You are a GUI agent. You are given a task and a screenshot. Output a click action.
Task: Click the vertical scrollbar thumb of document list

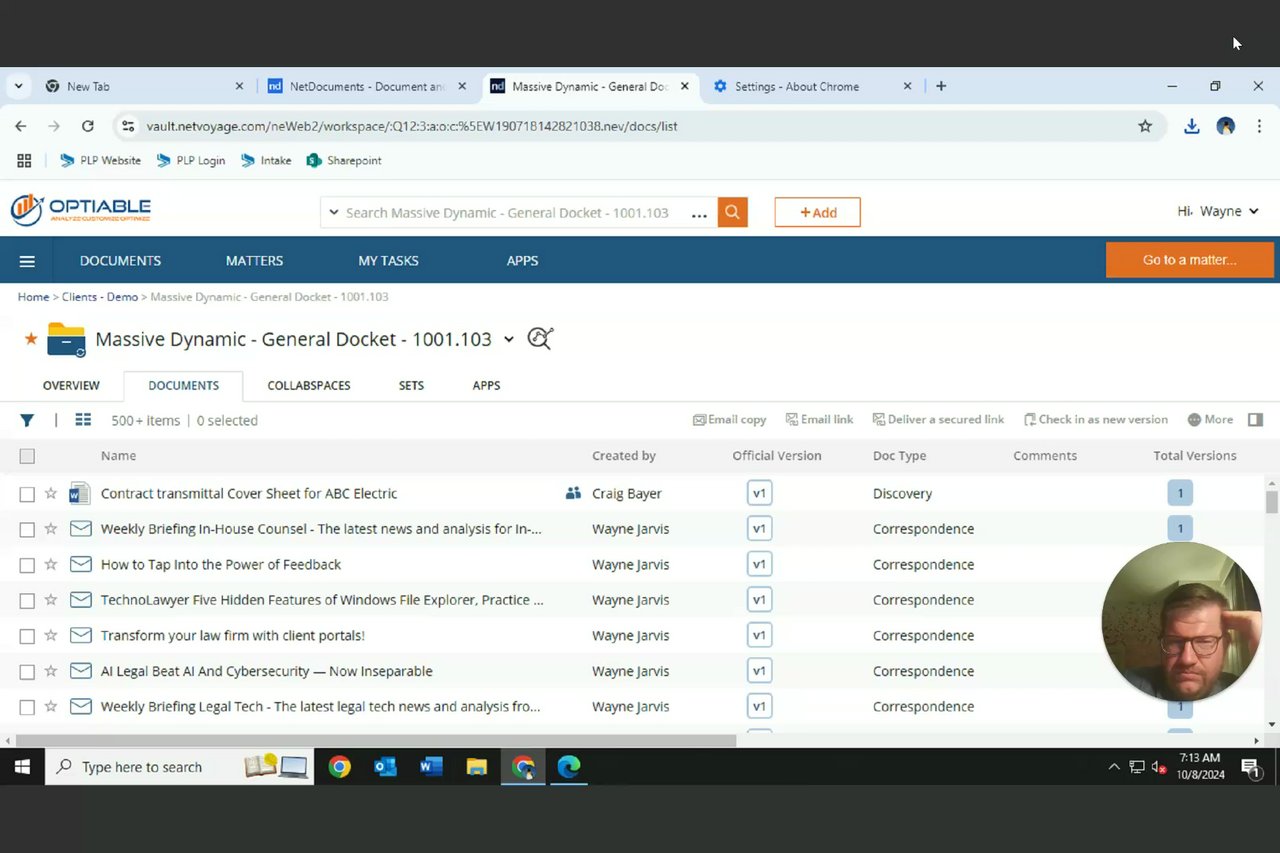click(x=1271, y=501)
